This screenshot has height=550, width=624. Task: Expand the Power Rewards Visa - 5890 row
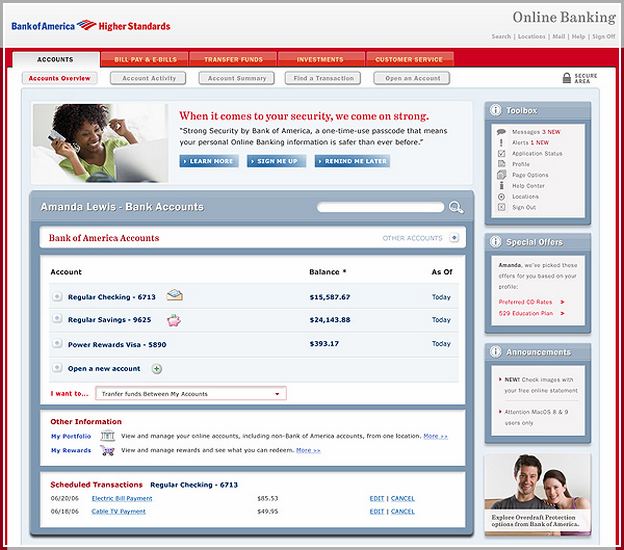coord(57,343)
